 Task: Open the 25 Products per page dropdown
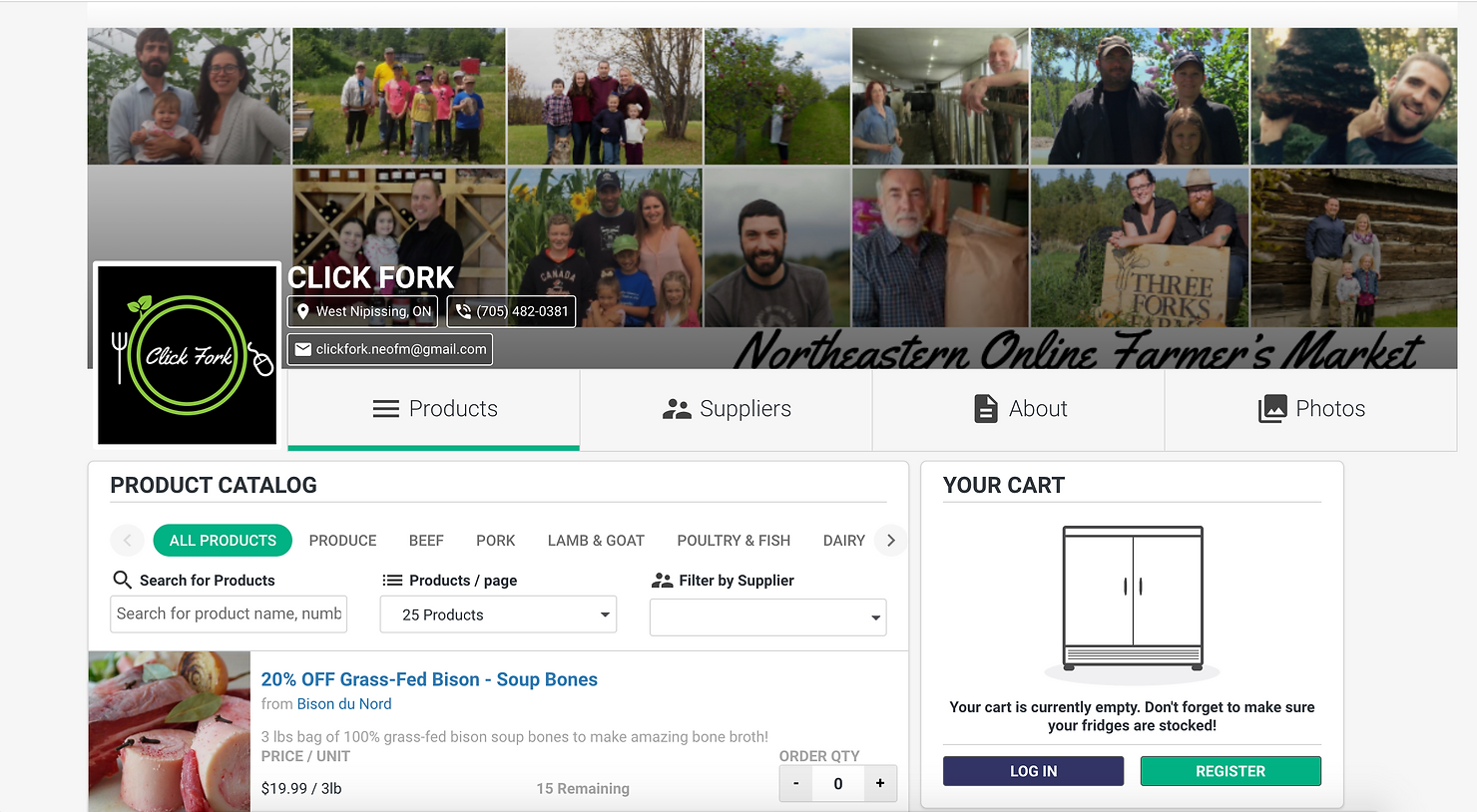pyautogui.click(x=498, y=614)
